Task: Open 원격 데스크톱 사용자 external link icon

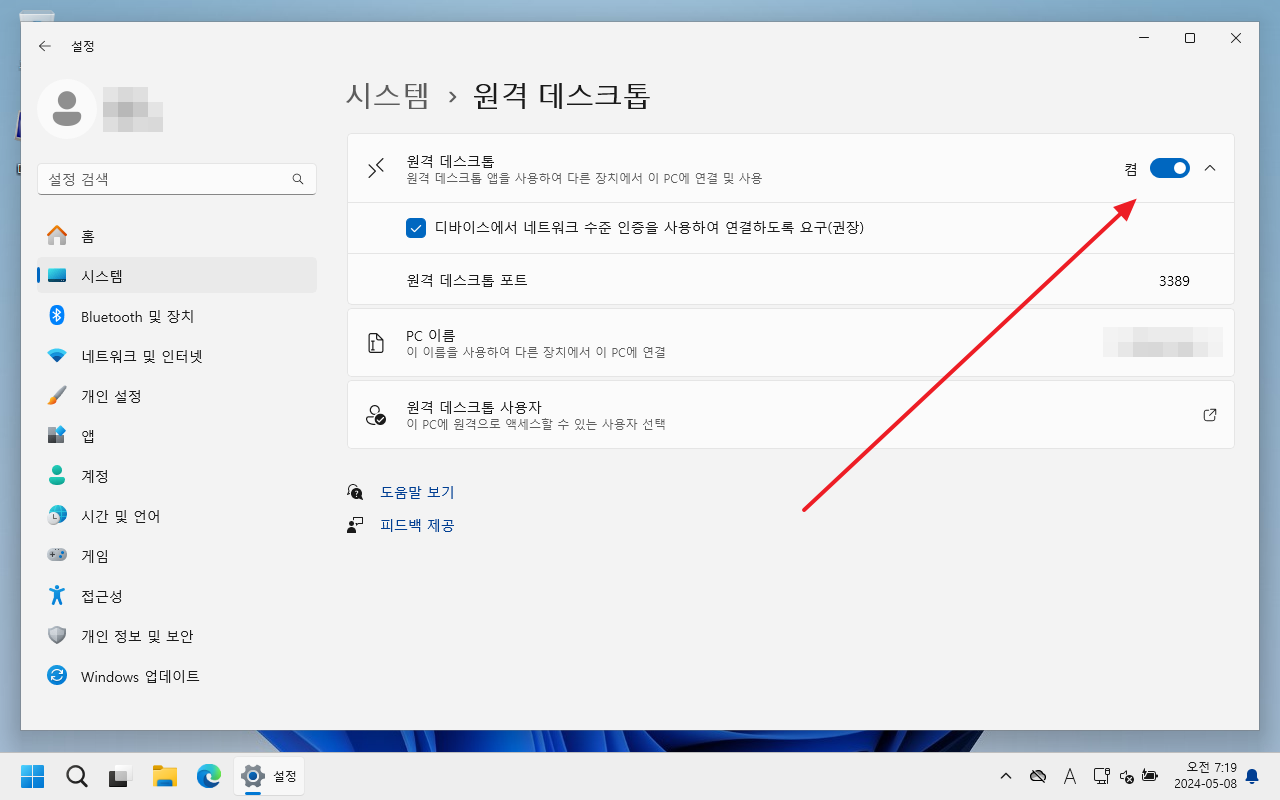Action: pyautogui.click(x=1209, y=414)
